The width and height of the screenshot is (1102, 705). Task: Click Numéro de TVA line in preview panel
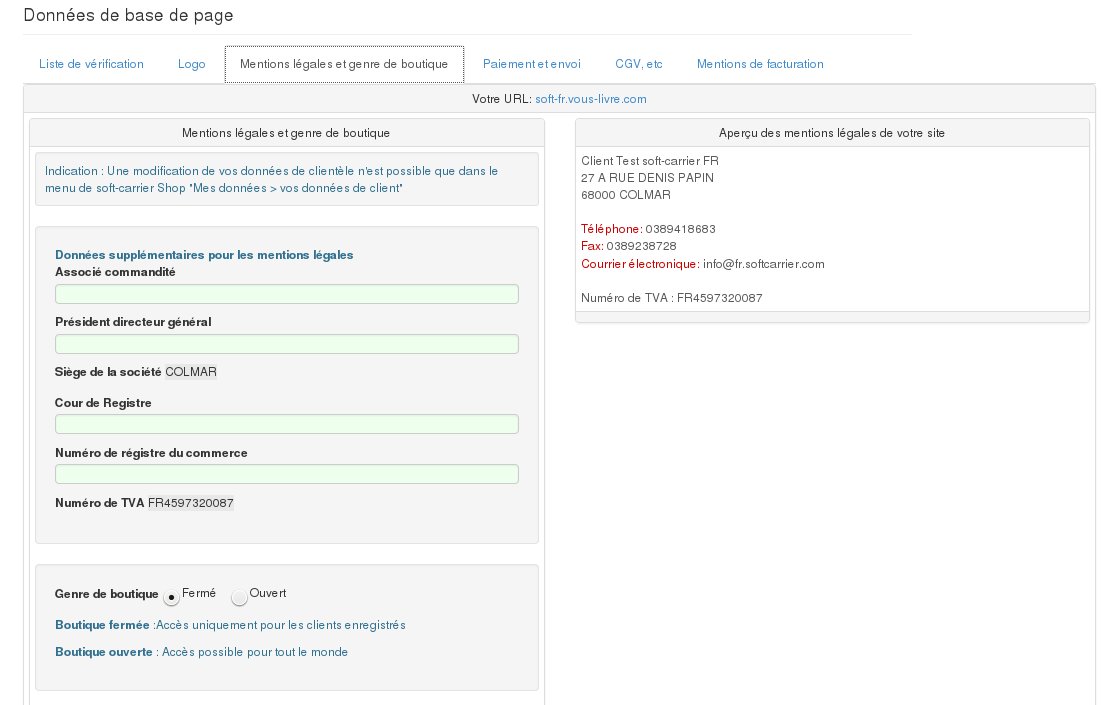(x=671, y=298)
